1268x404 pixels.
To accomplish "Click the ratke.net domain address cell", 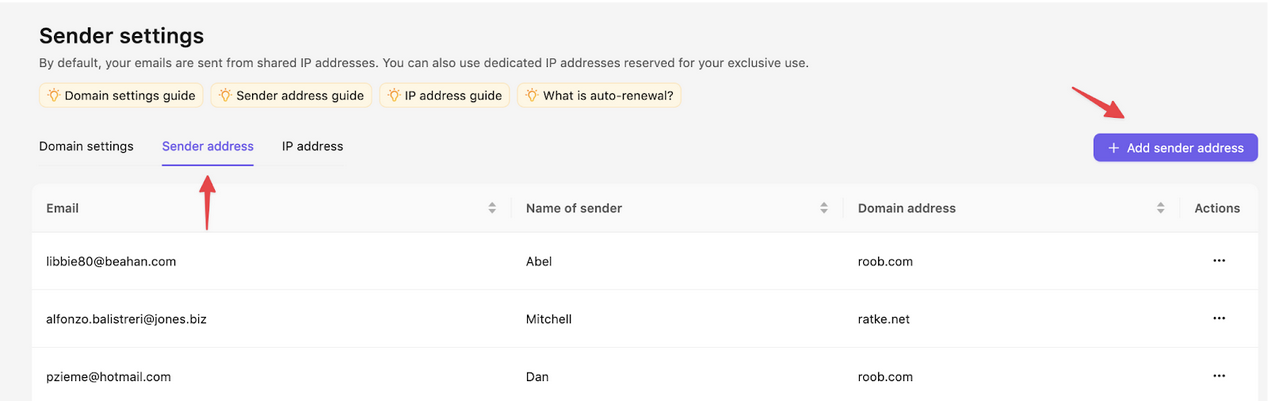I will (x=884, y=319).
